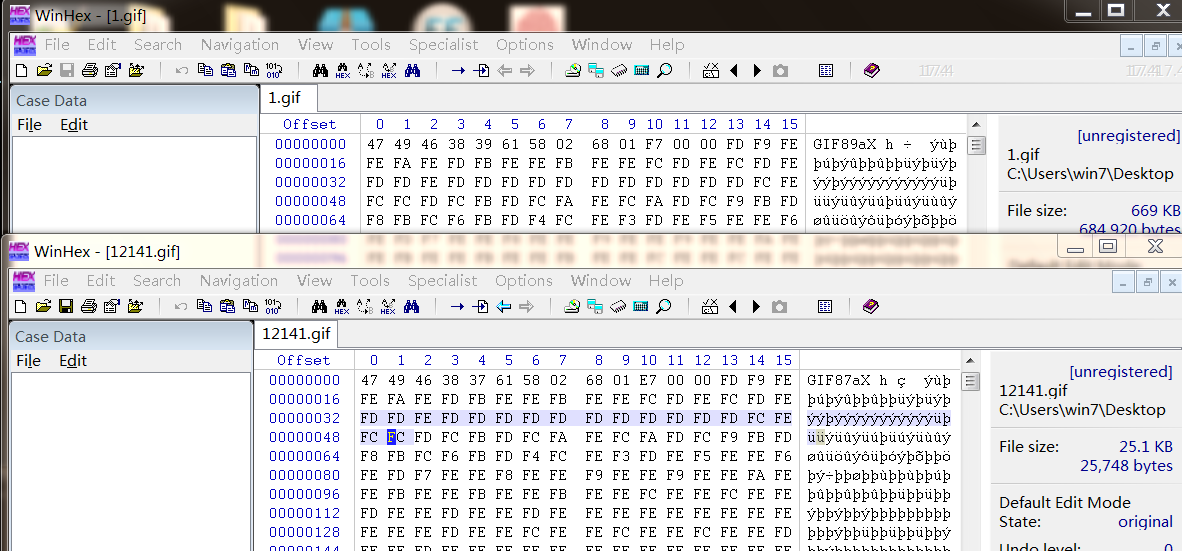Click Go To Offset arrow in 12141.gif window

pyautogui.click(x=457, y=306)
